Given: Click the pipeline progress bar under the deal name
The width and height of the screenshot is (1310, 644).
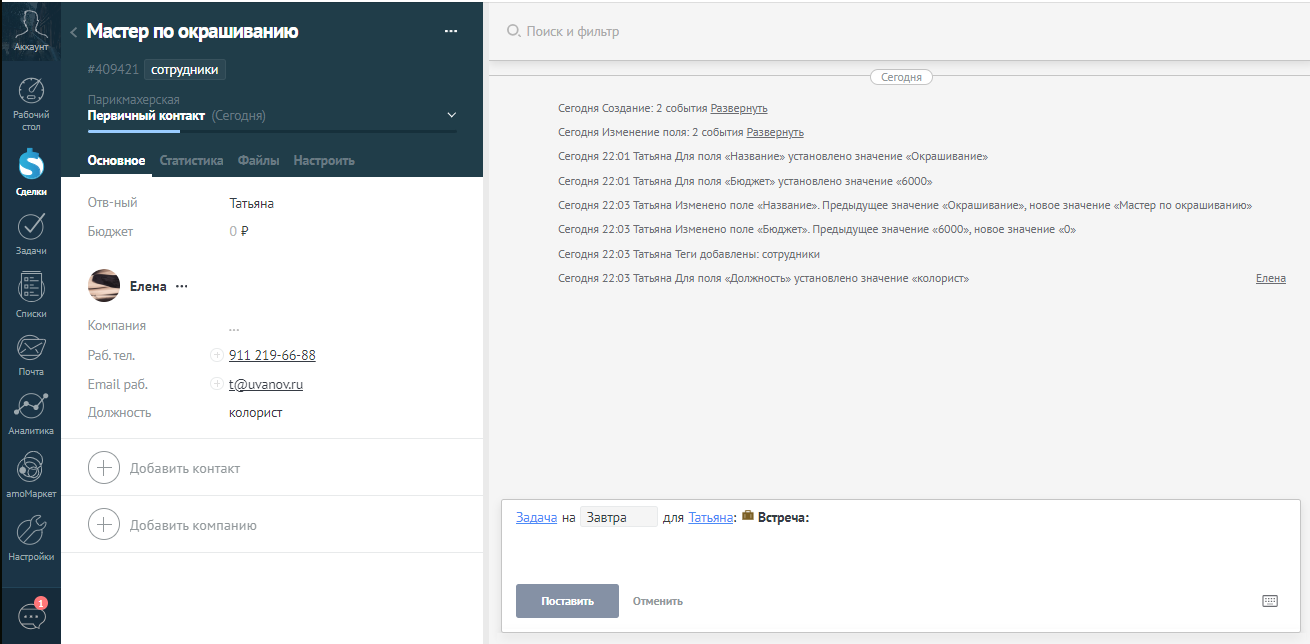Looking at the screenshot, I should click(270, 130).
